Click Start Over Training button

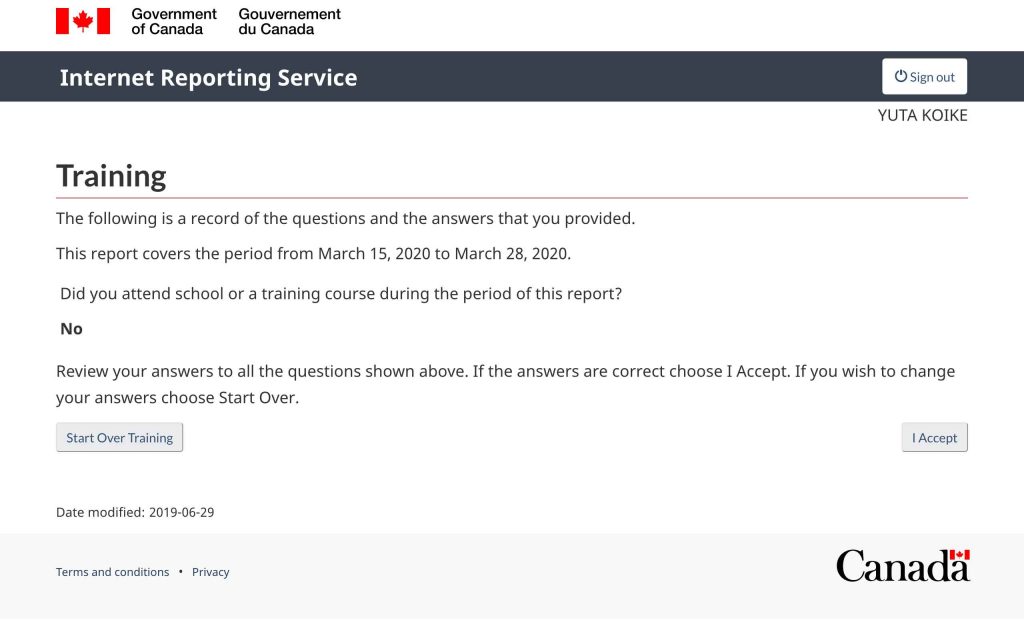pos(120,438)
